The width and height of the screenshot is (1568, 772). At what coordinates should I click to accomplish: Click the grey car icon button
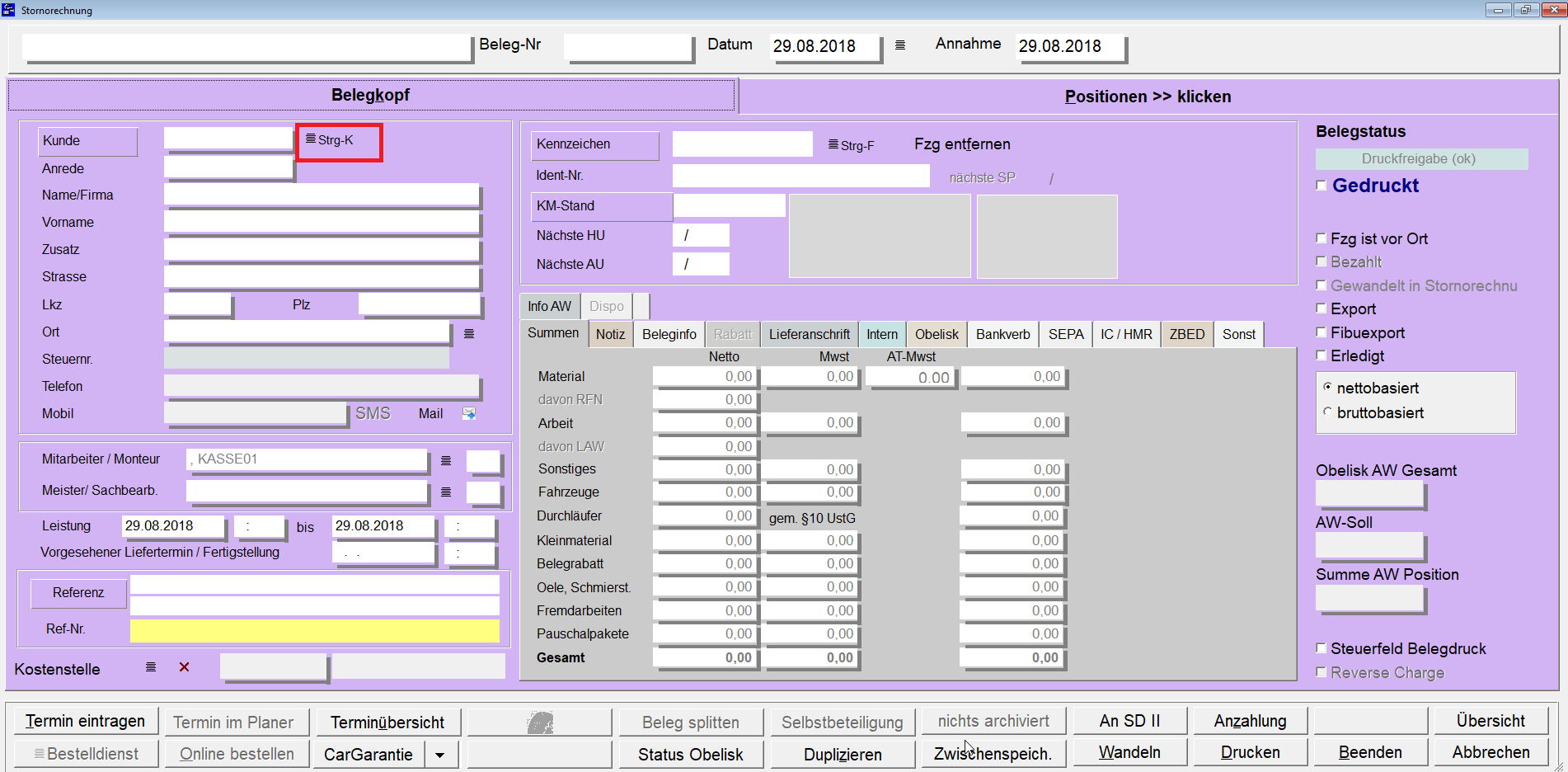pos(540,723)
